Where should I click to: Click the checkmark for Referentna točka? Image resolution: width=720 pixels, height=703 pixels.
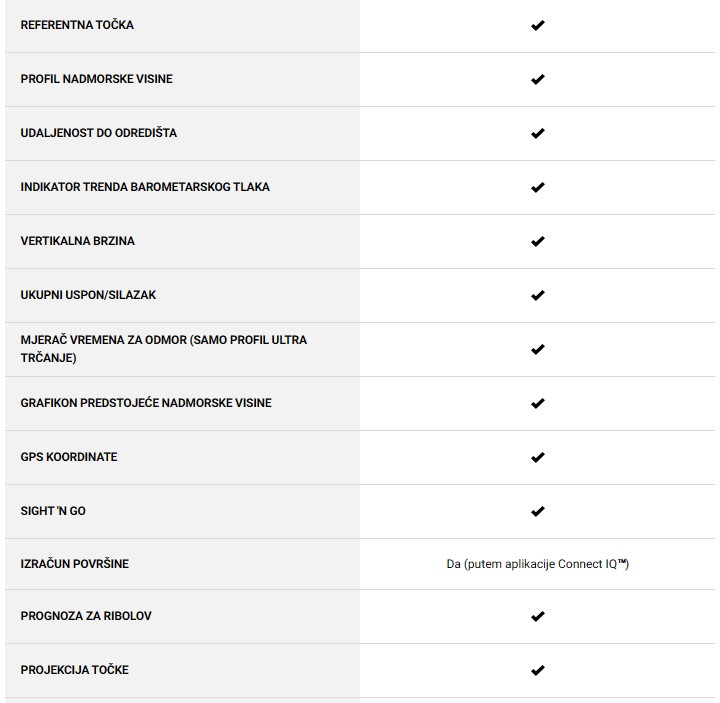coord(537,26)
